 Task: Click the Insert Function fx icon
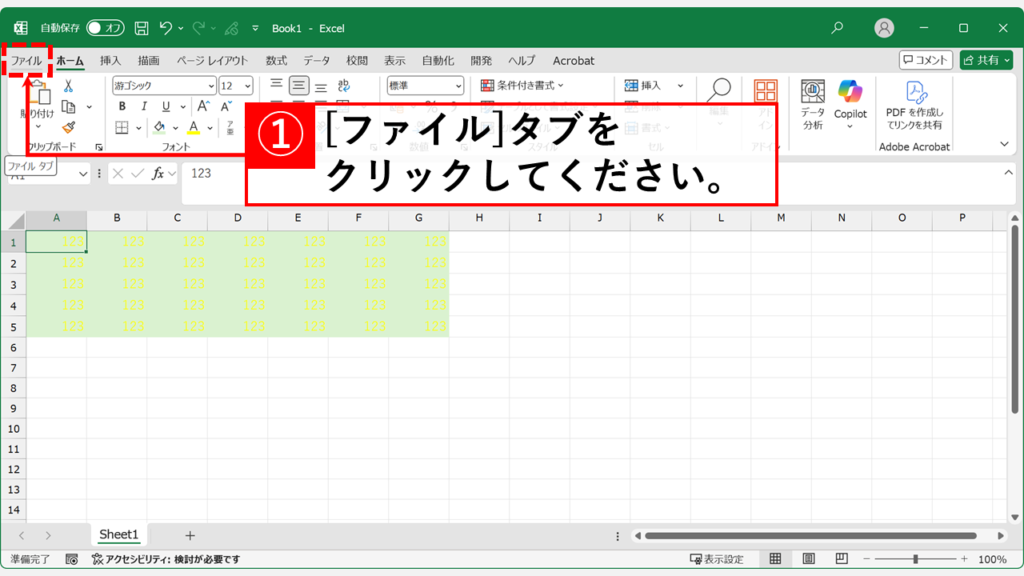tap(158, 173)
